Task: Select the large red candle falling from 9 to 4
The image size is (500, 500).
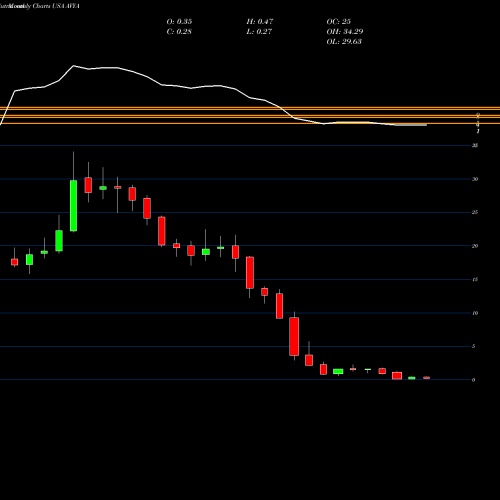Action: [294, 336]
